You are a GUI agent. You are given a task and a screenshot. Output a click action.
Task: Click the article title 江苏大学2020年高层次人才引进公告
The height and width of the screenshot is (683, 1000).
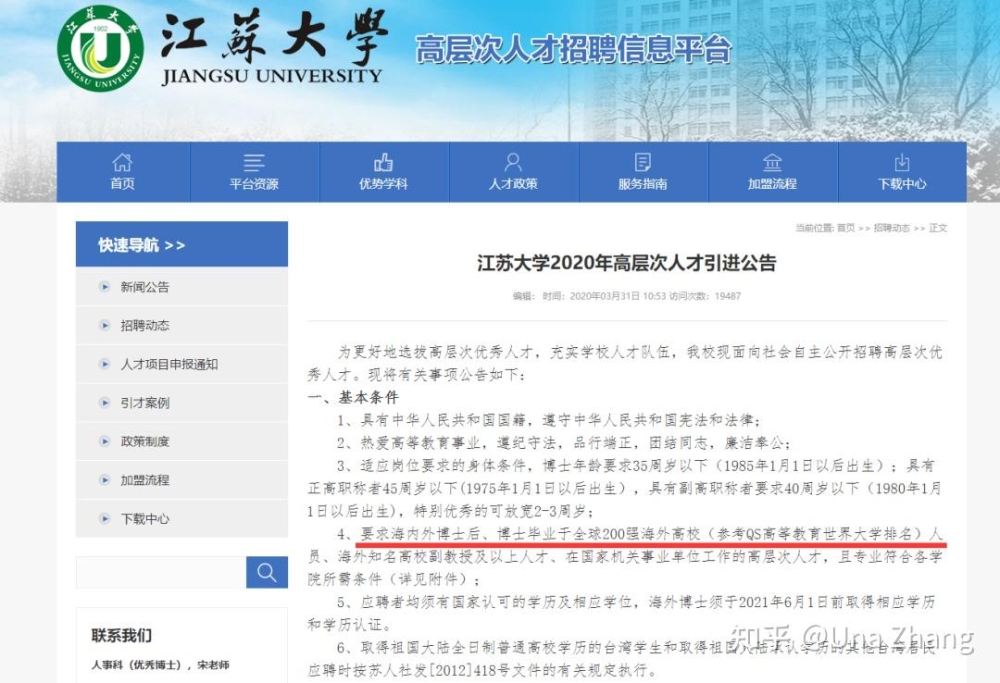point(626,263)
